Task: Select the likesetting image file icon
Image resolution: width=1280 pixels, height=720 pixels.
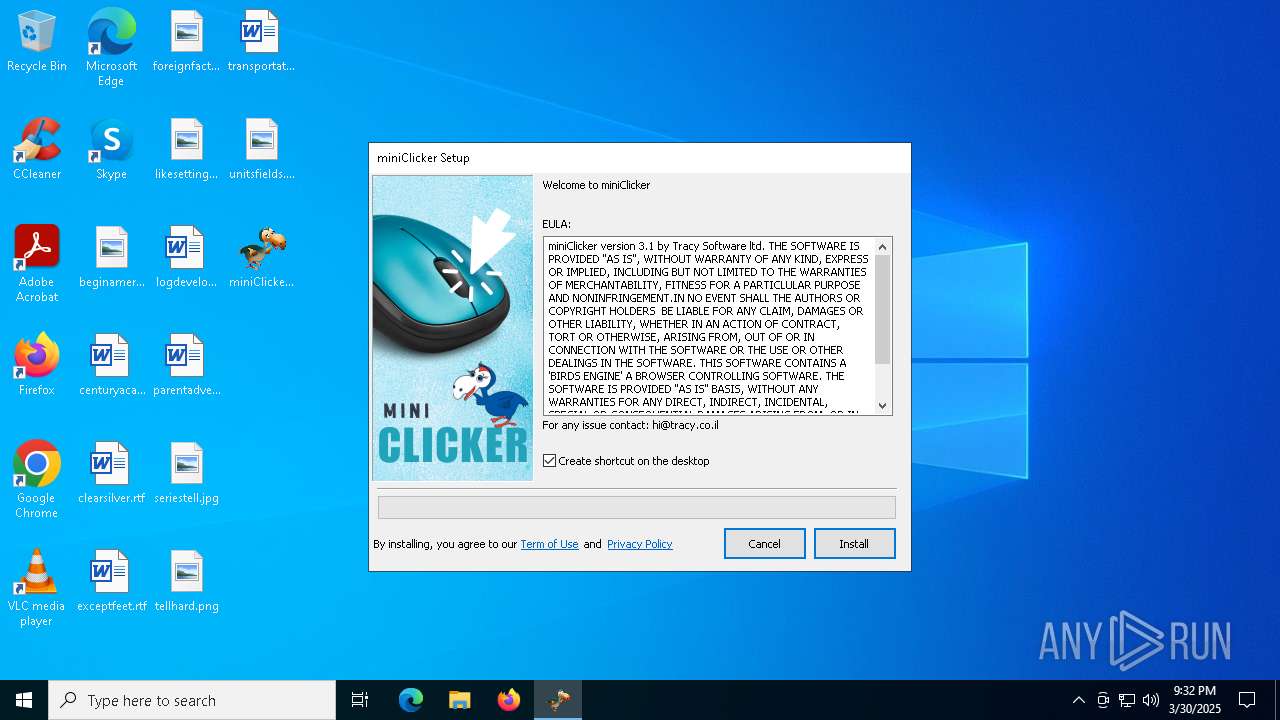Action: (x=186, y=150)
